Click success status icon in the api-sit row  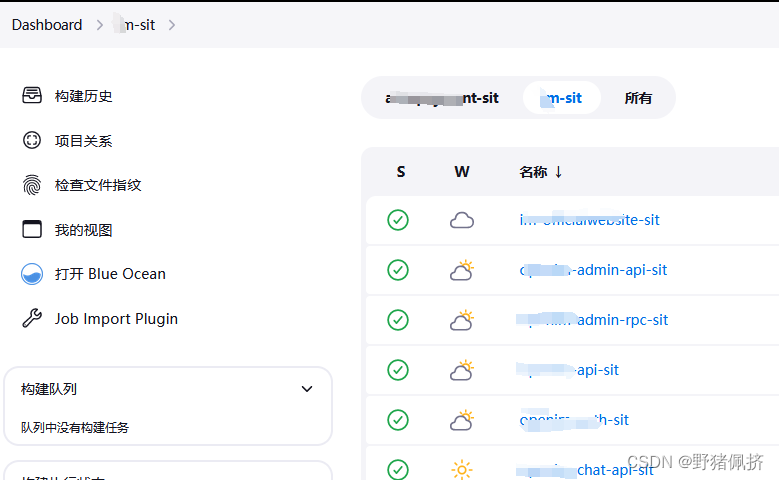[x=398, y=370]
